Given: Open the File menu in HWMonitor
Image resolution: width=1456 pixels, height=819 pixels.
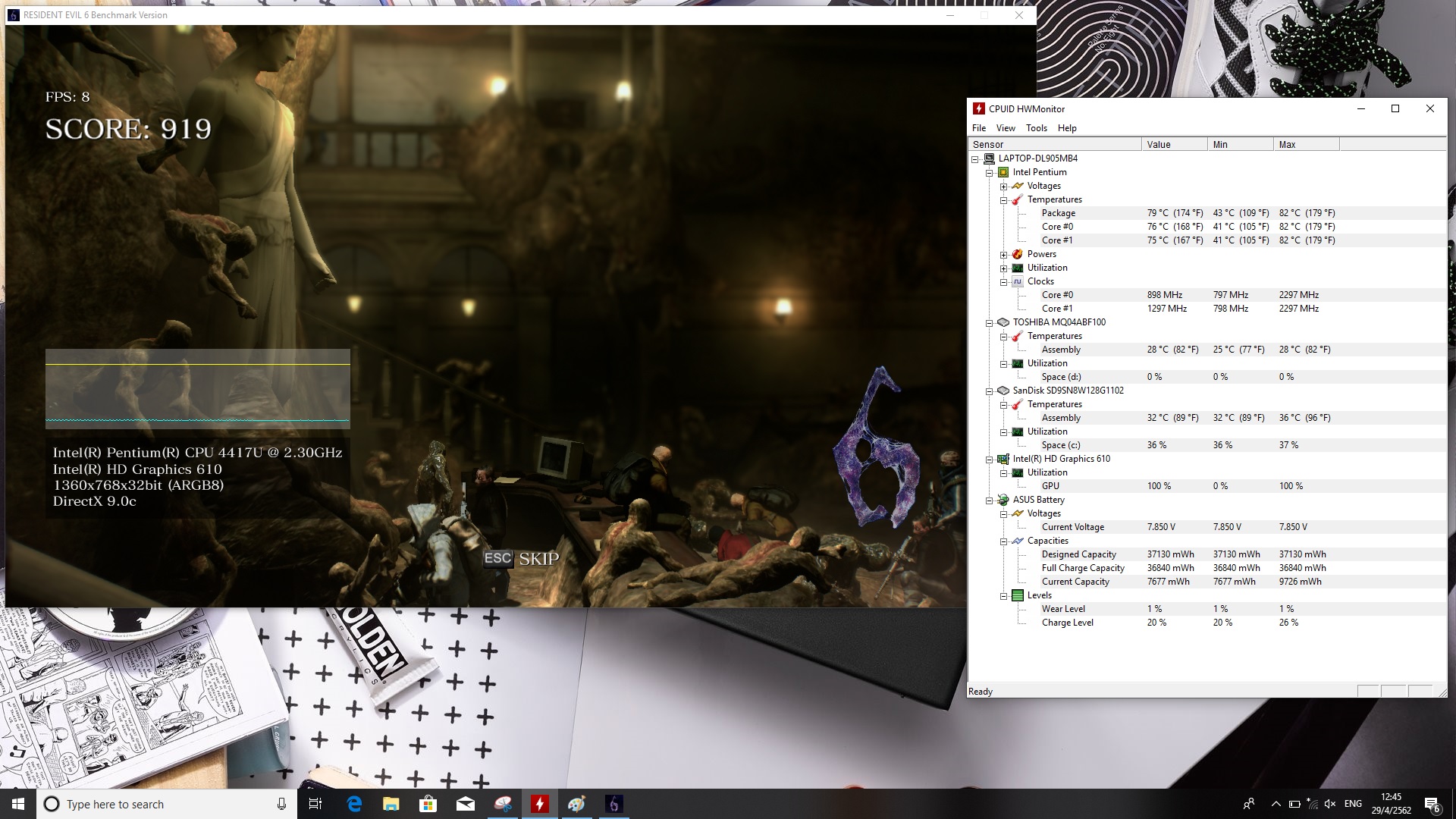Looking at the screenshot, I should tap(979, 128).
